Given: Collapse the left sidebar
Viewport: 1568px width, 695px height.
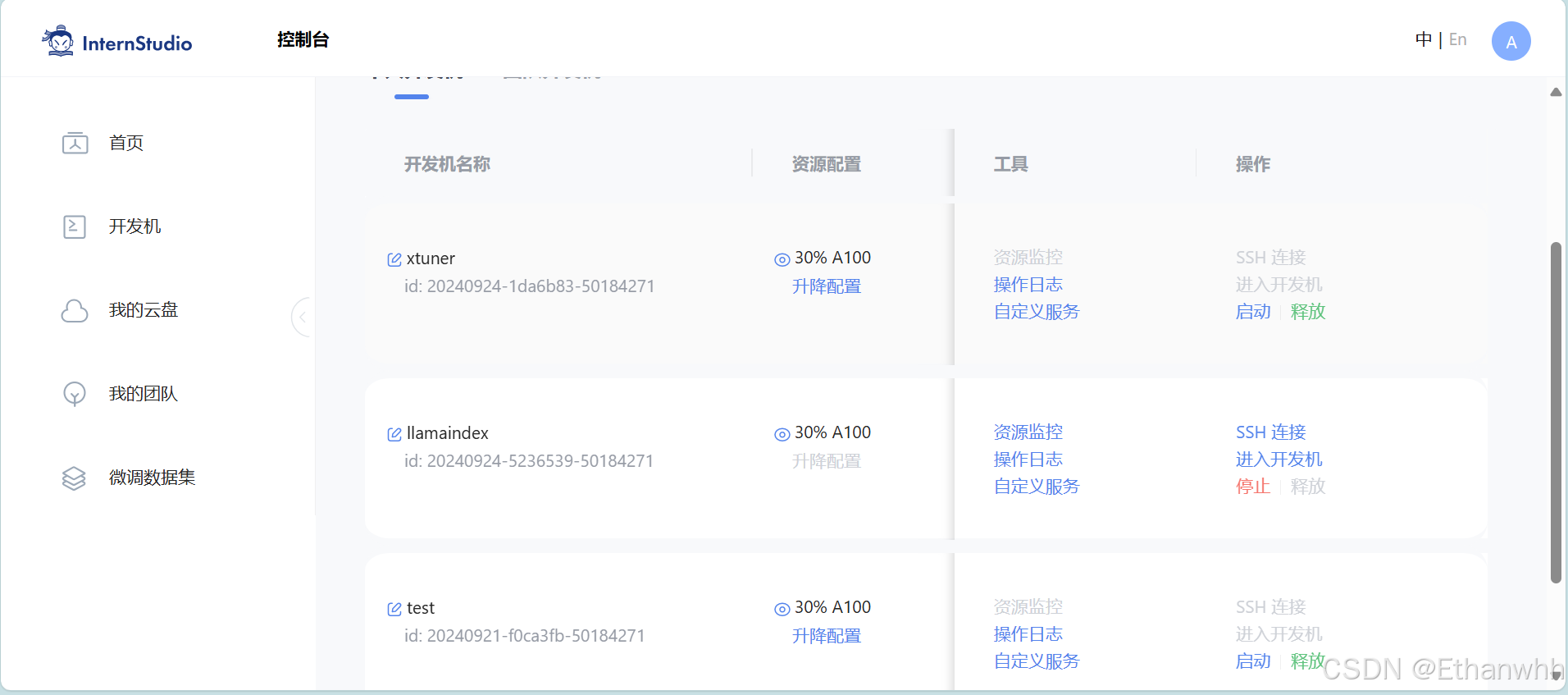Looking at the screenshot, I should pyautogui.click(x=302, y=317).
